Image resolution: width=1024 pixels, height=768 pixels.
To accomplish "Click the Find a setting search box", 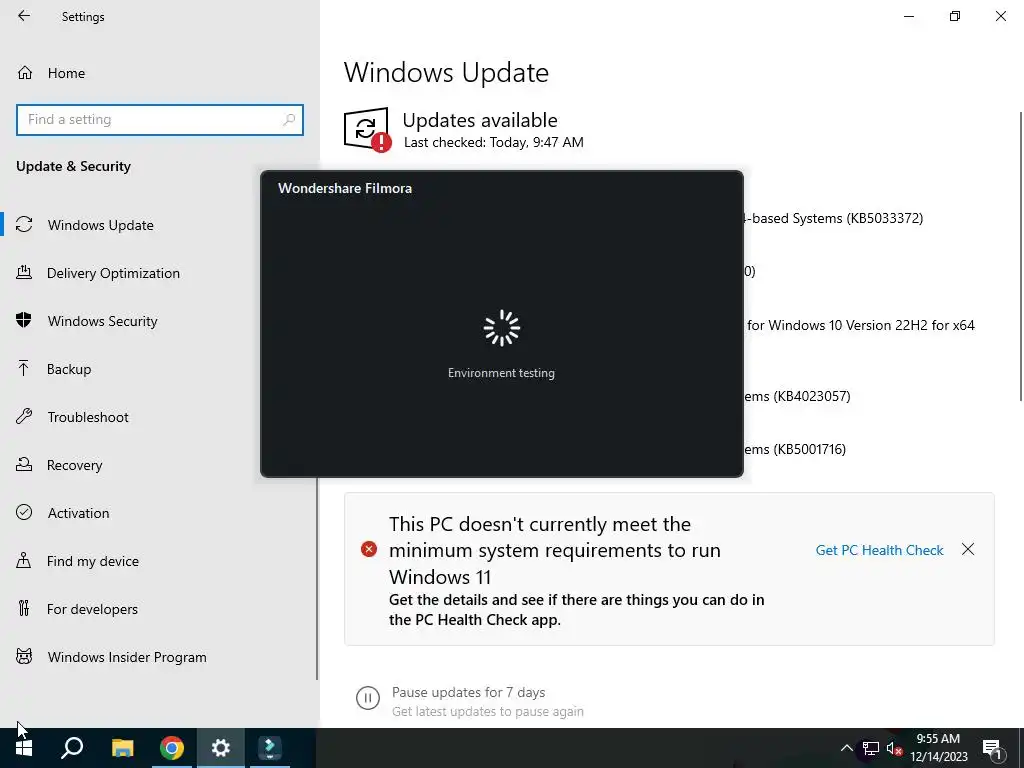I will (x=159, y=120).
